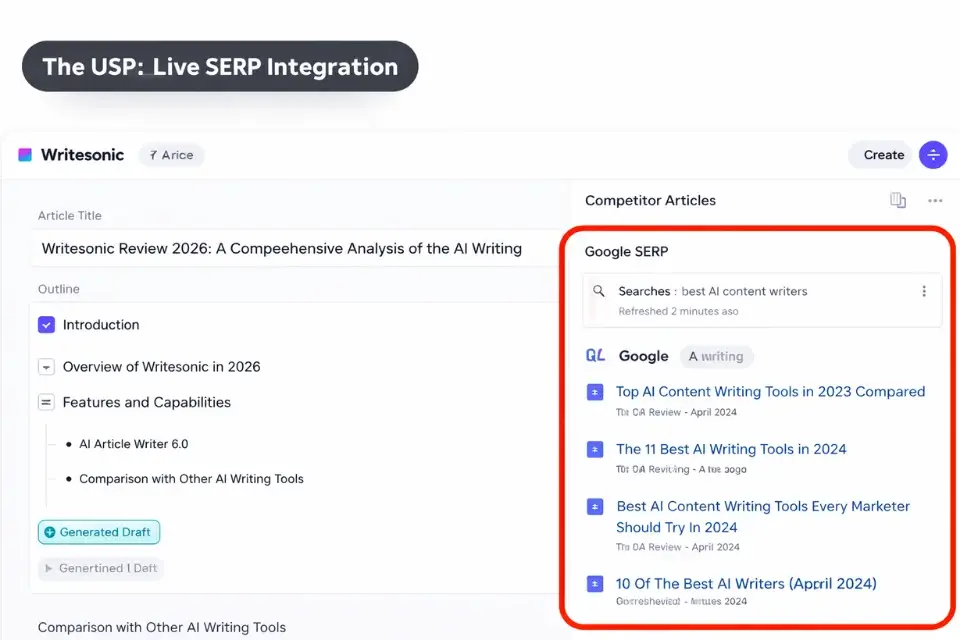
Task: Check the Introduction outline checkbox
Action: tap(46, 324)
